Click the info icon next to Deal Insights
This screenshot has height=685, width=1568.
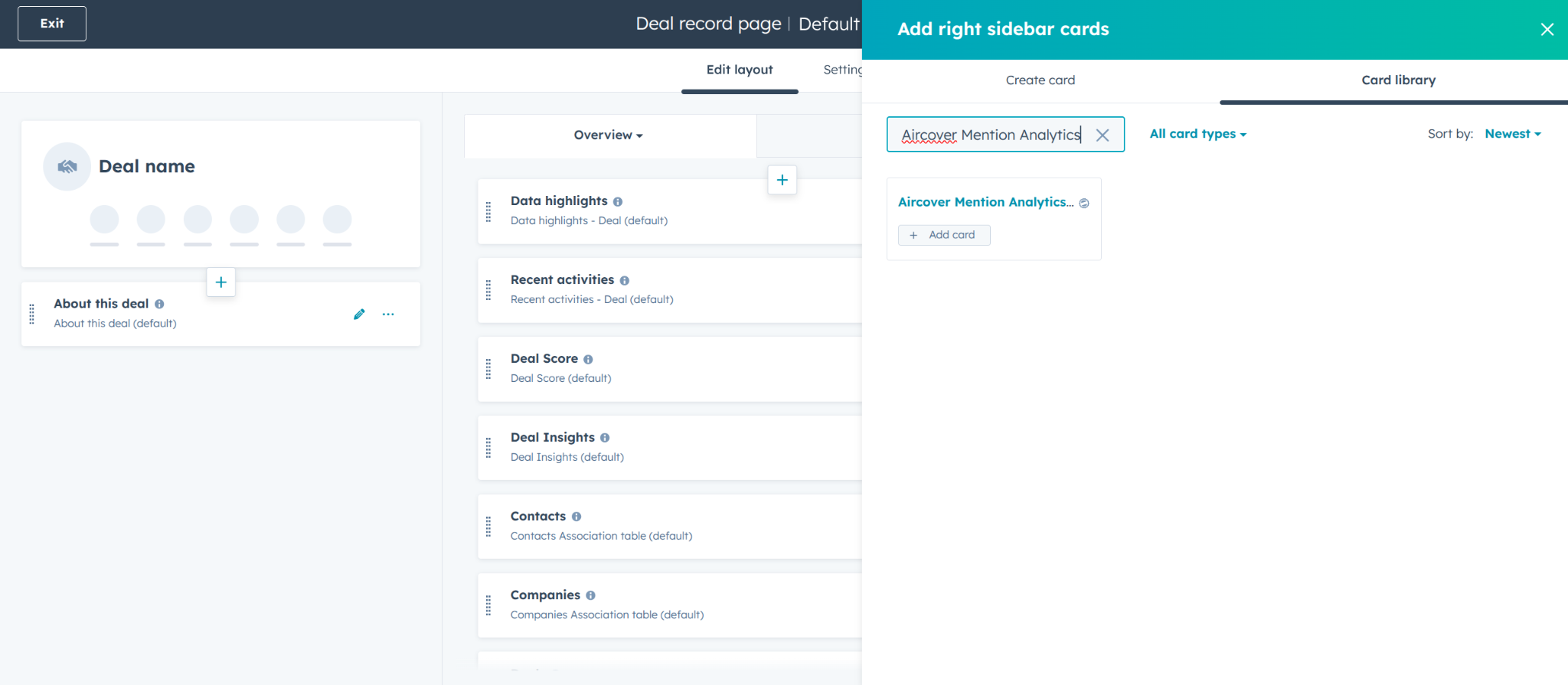pyautogui.click(x=605, y=438)
